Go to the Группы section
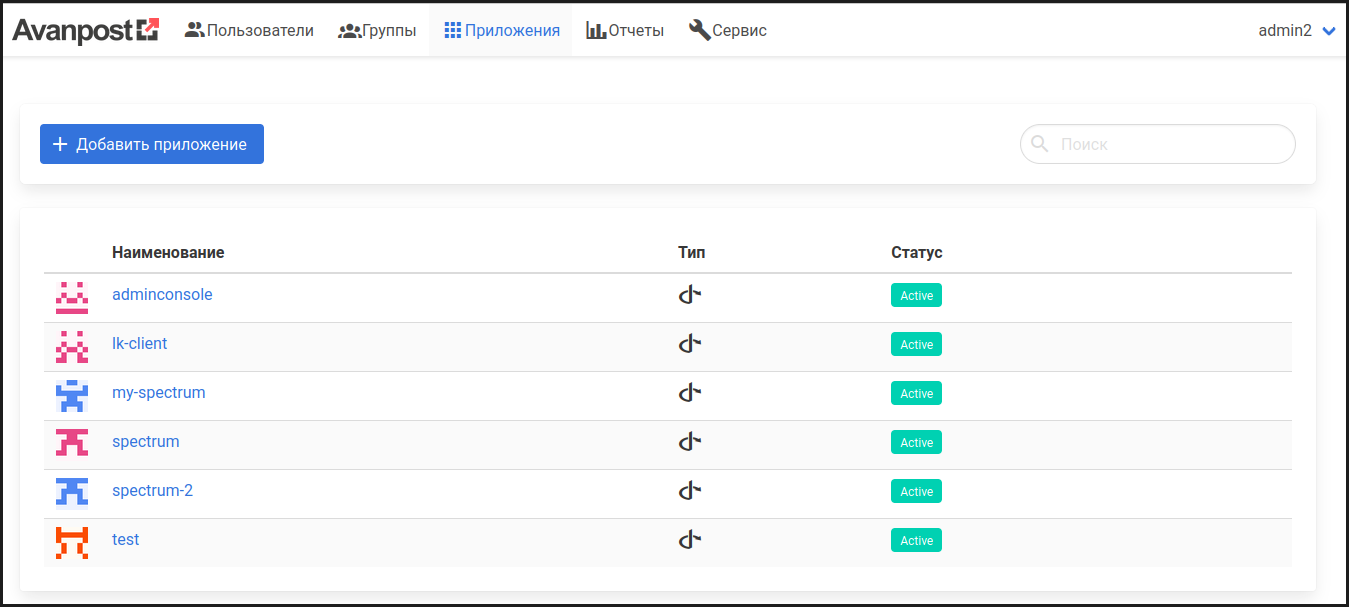The height and width of the screenshot is (607, 1349). (377, 31)
